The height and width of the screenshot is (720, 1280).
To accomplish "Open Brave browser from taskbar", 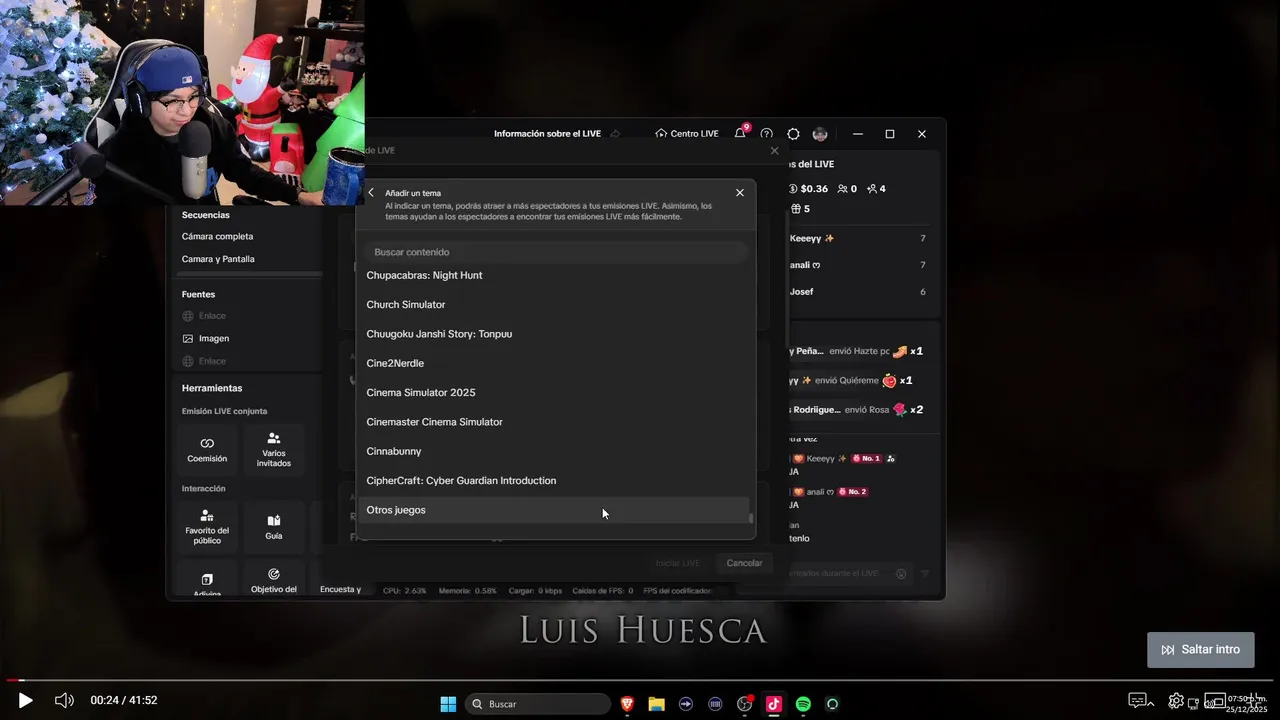I will pos(628,704).
